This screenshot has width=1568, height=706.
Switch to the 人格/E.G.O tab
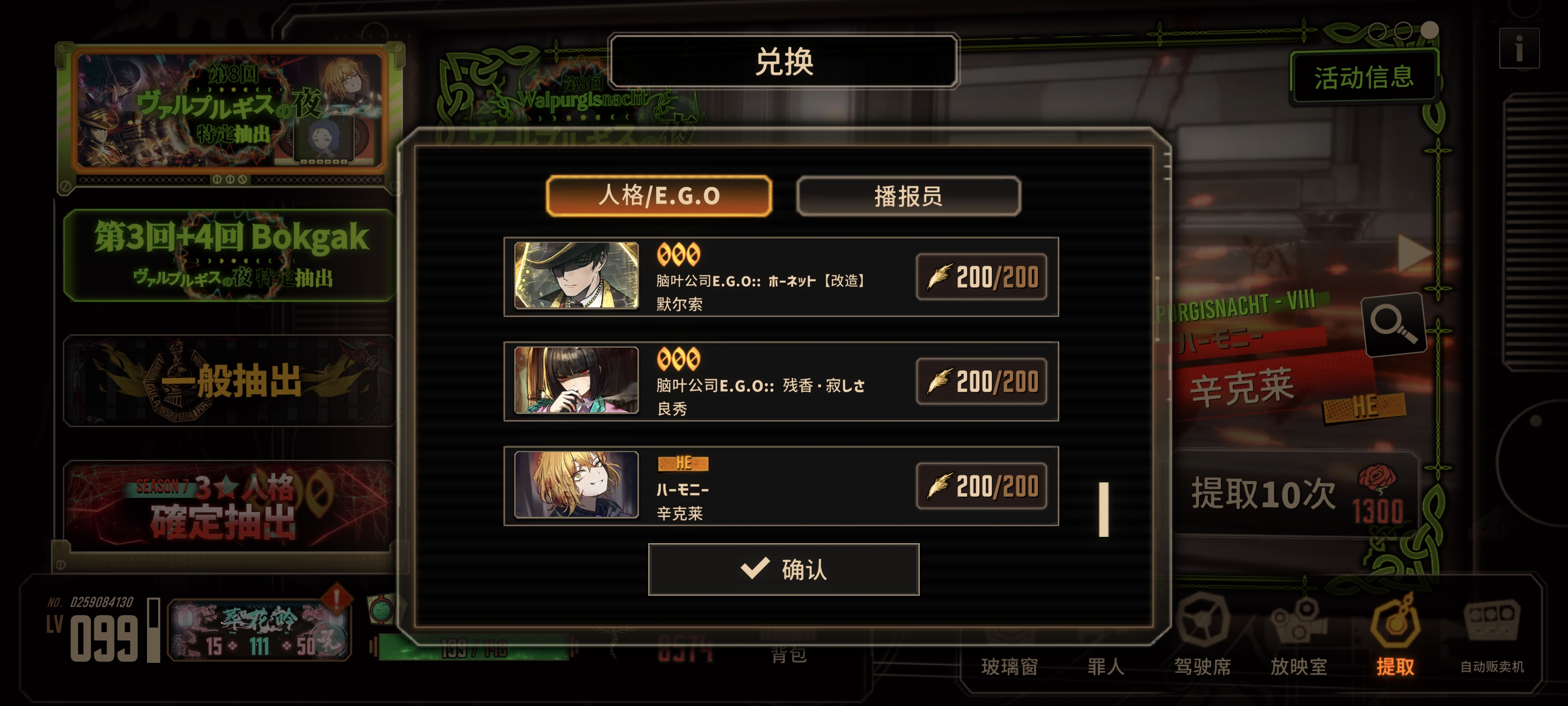pyautogui.click(x=659, y=196)
